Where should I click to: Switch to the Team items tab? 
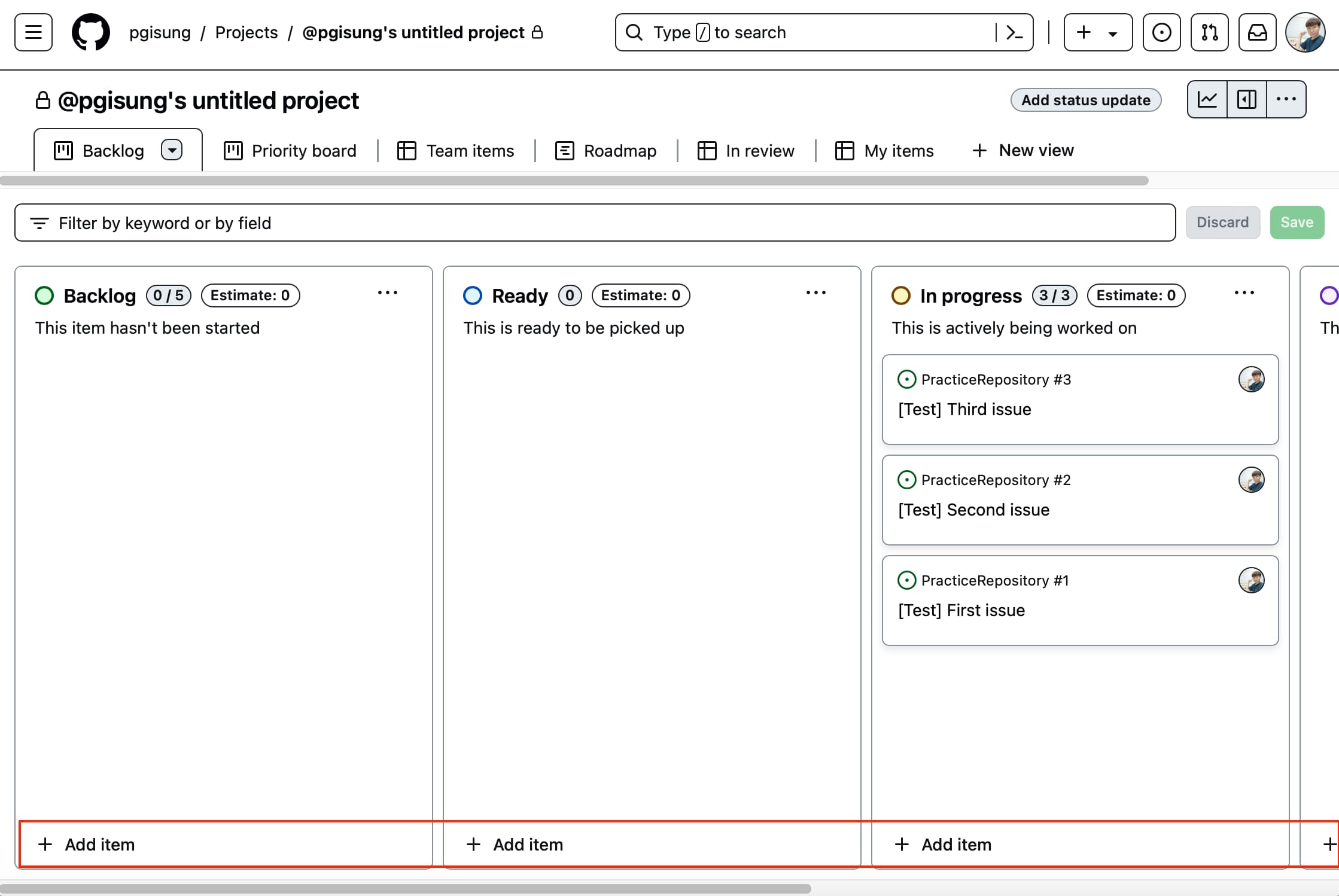(456, 151)
